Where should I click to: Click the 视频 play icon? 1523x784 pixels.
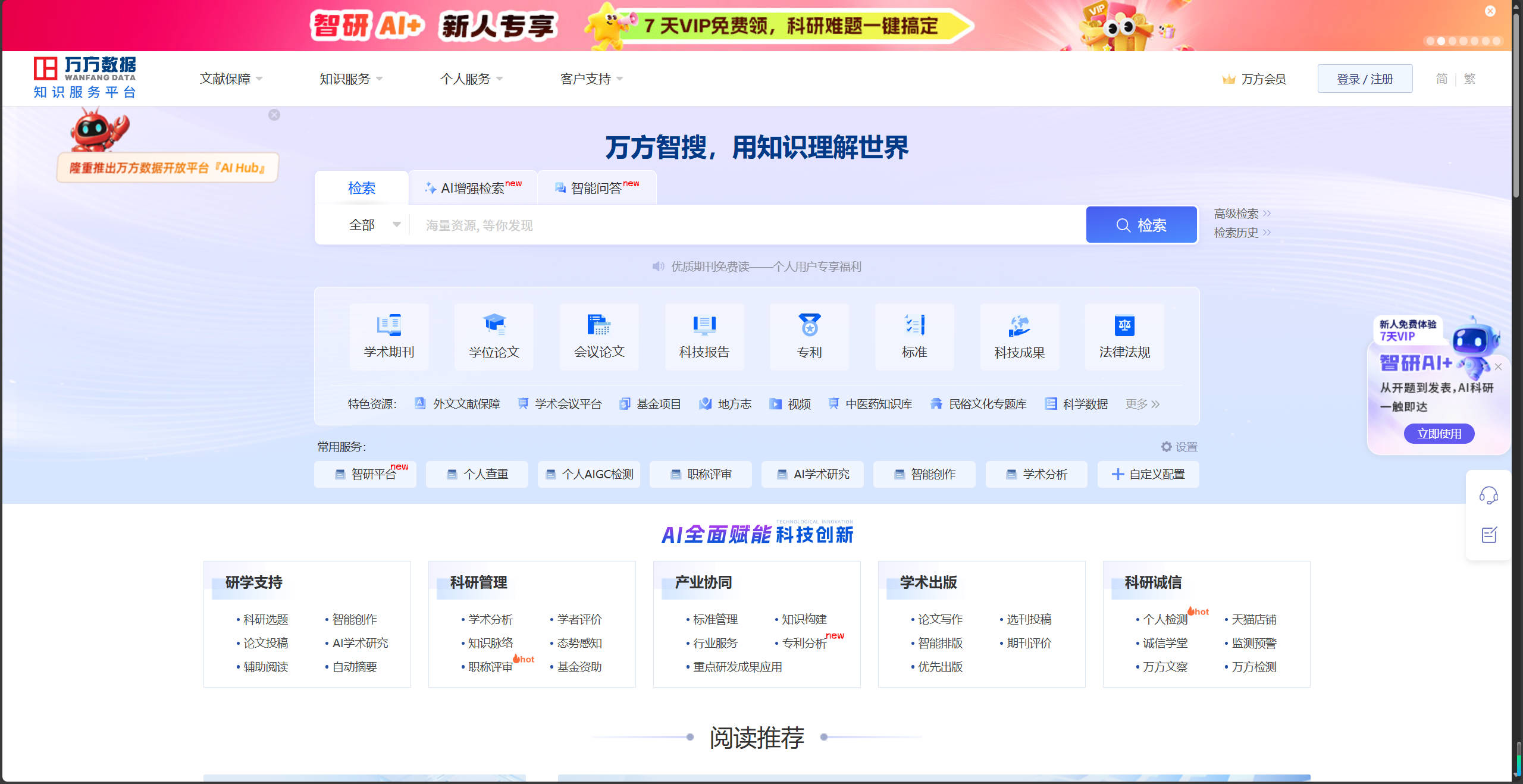point(775,403)
